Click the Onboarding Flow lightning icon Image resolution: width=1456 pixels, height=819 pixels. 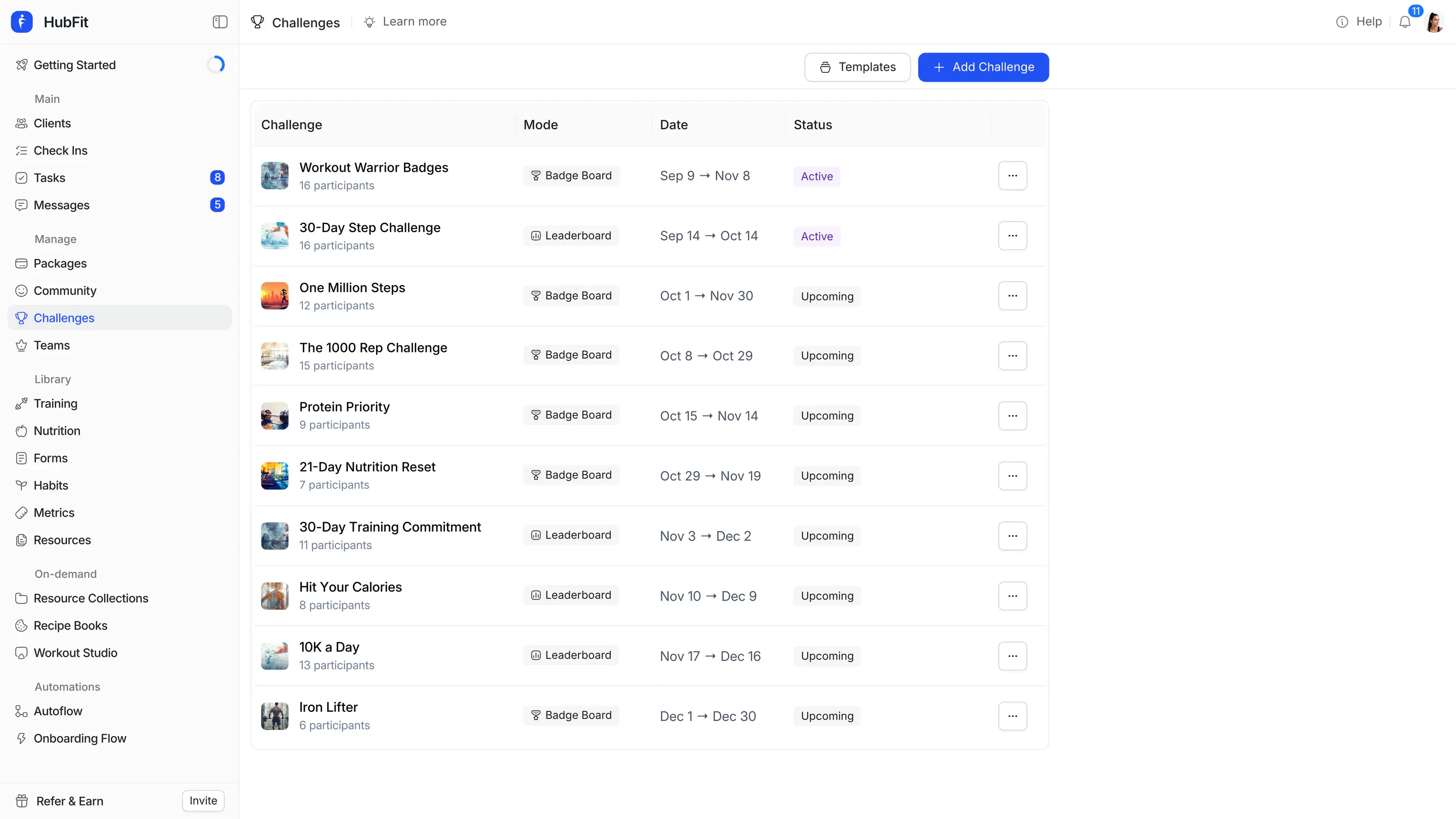click(21, 738)
